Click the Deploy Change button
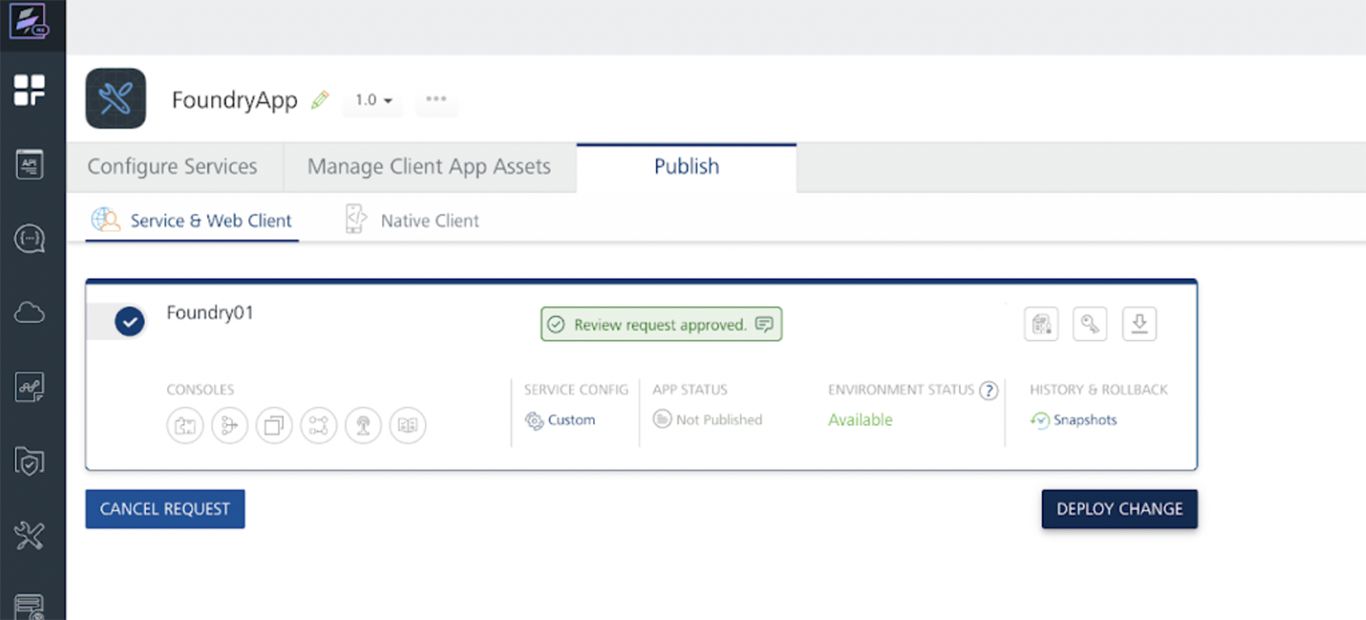This screenshot has width=1366, height=620. coord(1119,509)
